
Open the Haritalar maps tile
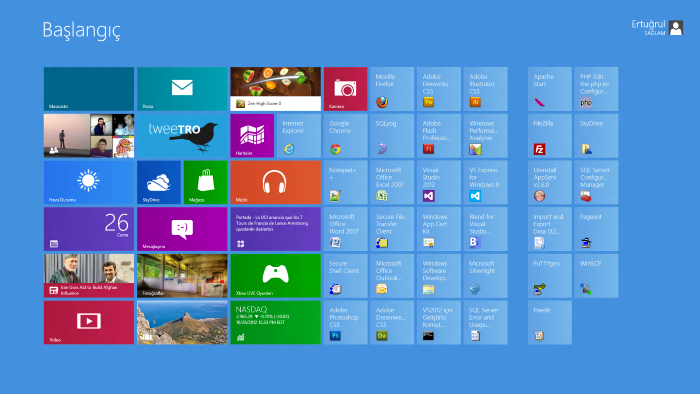point(252,136)
